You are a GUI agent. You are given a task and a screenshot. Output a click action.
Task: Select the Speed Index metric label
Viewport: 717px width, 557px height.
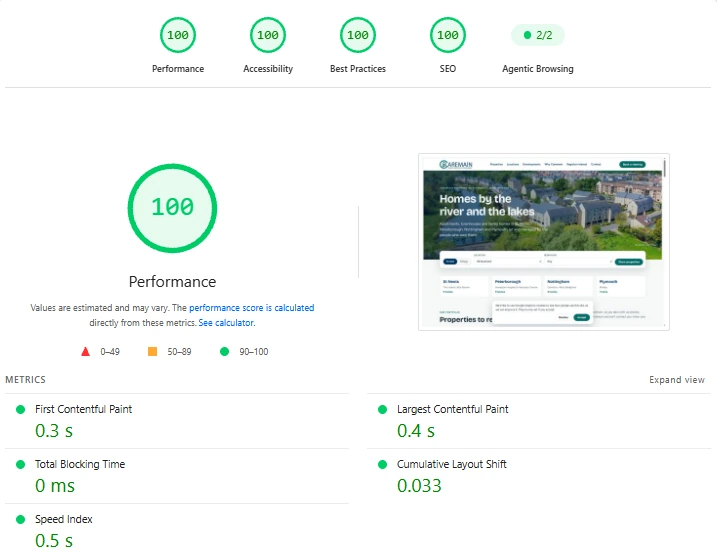click(64, 519)
